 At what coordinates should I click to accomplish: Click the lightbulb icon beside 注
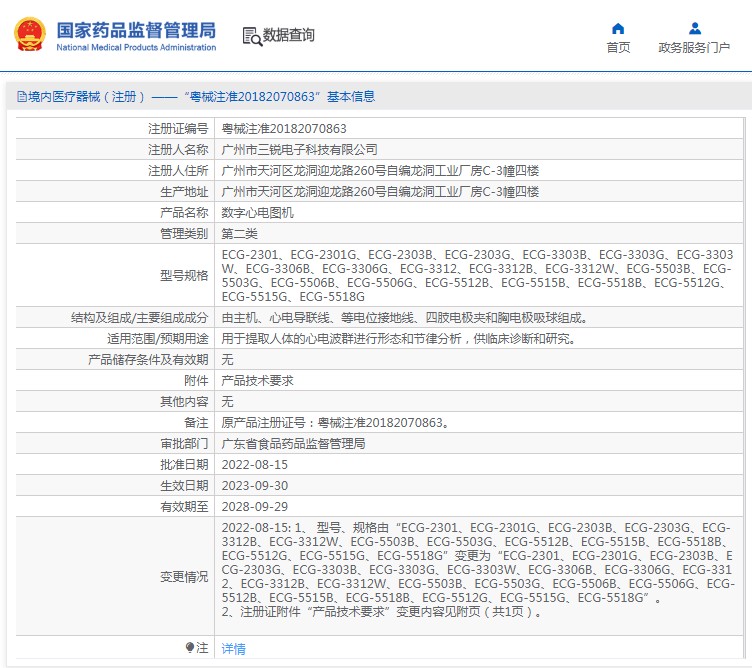click(190, 648)
